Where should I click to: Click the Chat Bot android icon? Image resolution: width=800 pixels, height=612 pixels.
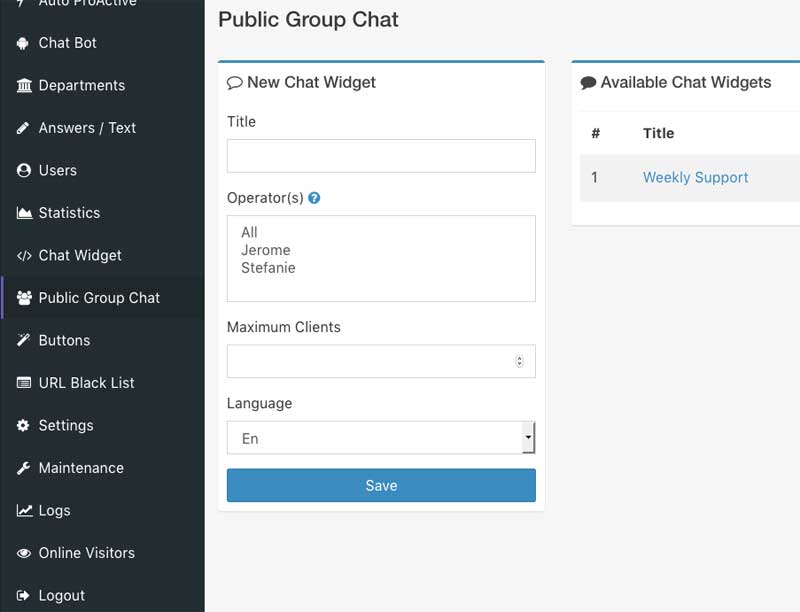(x=24, y=43)
